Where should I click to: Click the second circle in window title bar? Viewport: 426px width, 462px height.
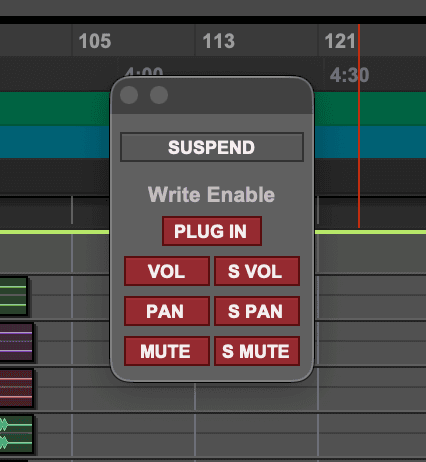pyautogui.click(x=159, y=95)
